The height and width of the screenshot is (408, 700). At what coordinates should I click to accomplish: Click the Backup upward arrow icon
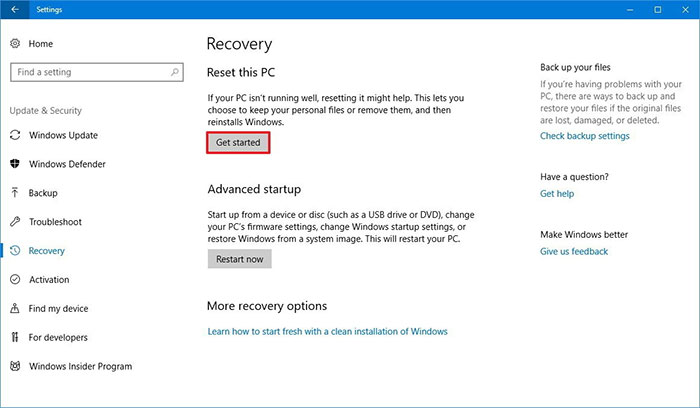click(15, 192)
